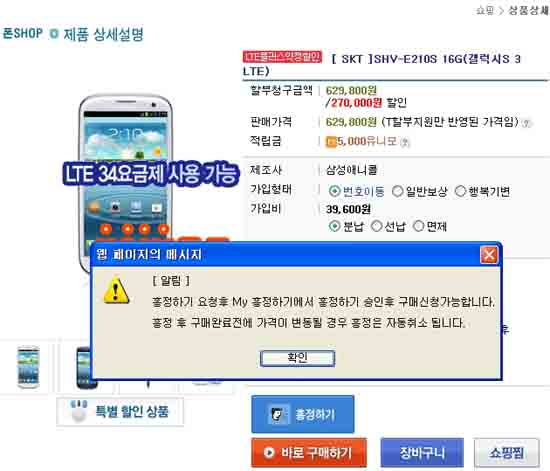Select the second dark phone thumbnail
Viewport: 550px width, 471px height.
[x=84, y=368]
